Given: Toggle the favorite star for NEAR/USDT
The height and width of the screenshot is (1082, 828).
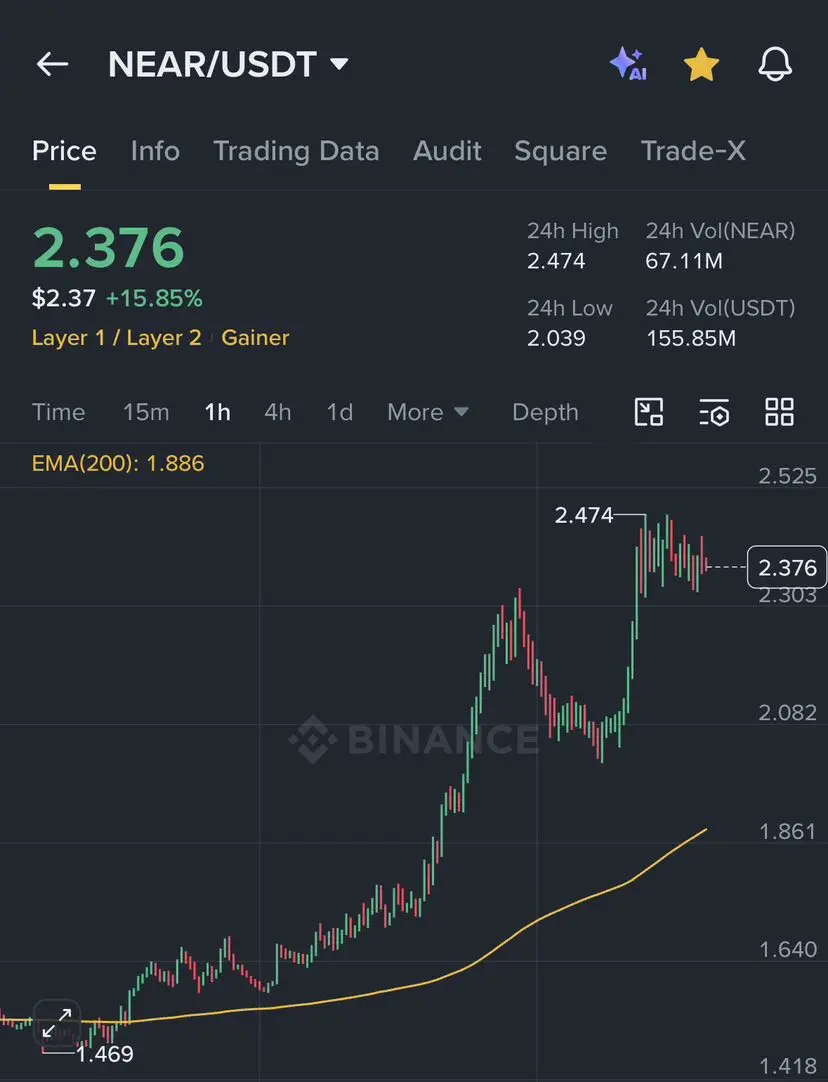Looking at the screenshot, I should (701, 64).
